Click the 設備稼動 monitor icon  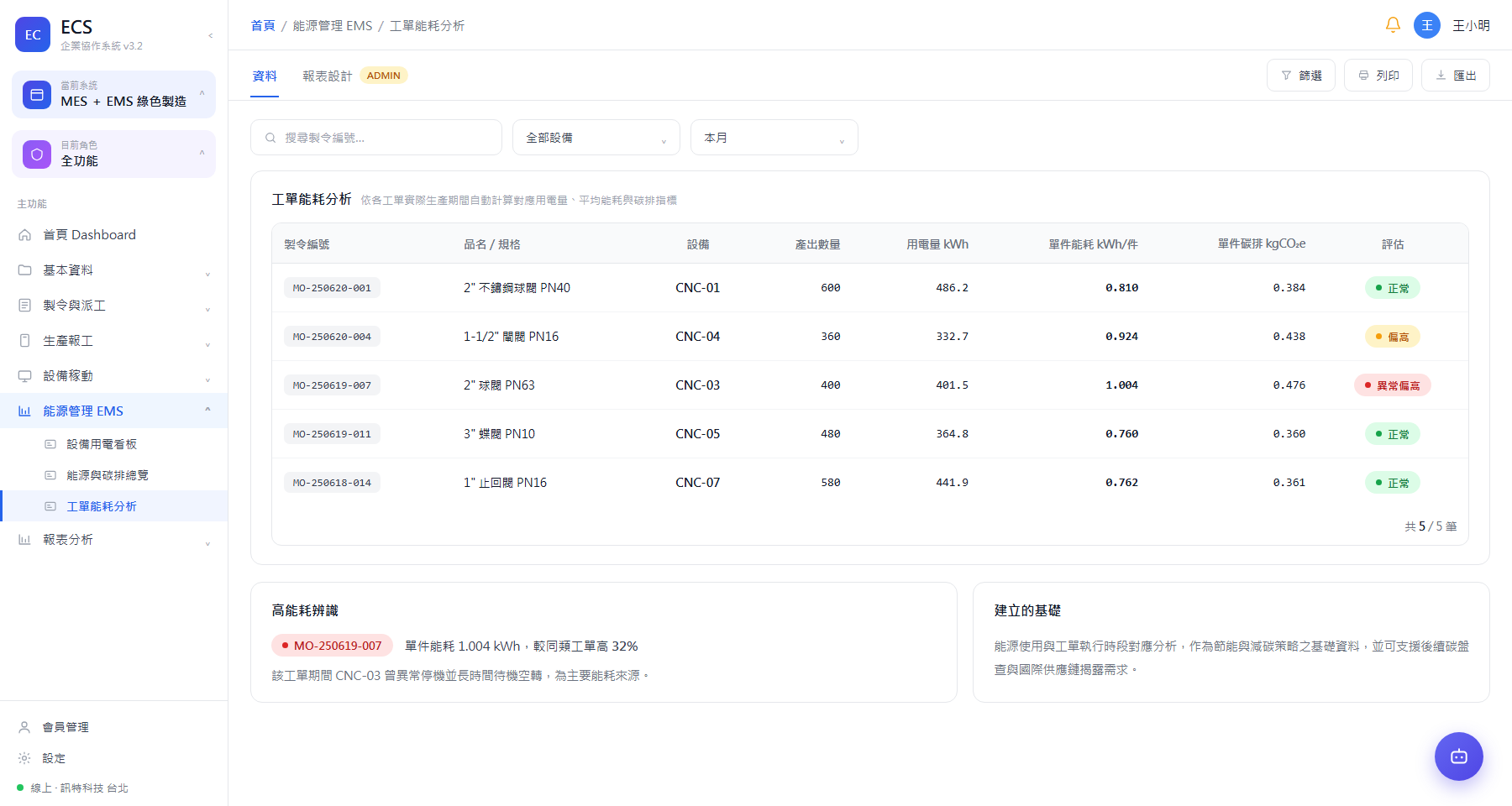25,376
